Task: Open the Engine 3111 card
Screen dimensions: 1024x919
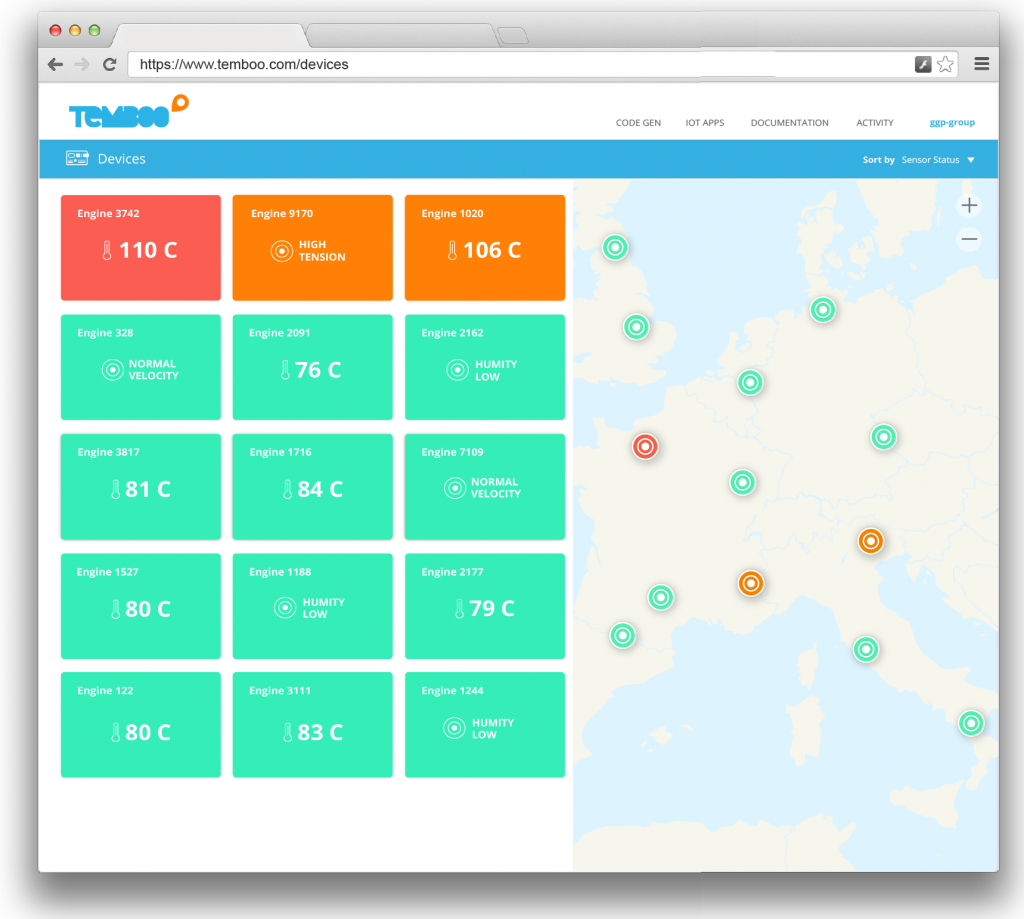Action: coord(312,725)
